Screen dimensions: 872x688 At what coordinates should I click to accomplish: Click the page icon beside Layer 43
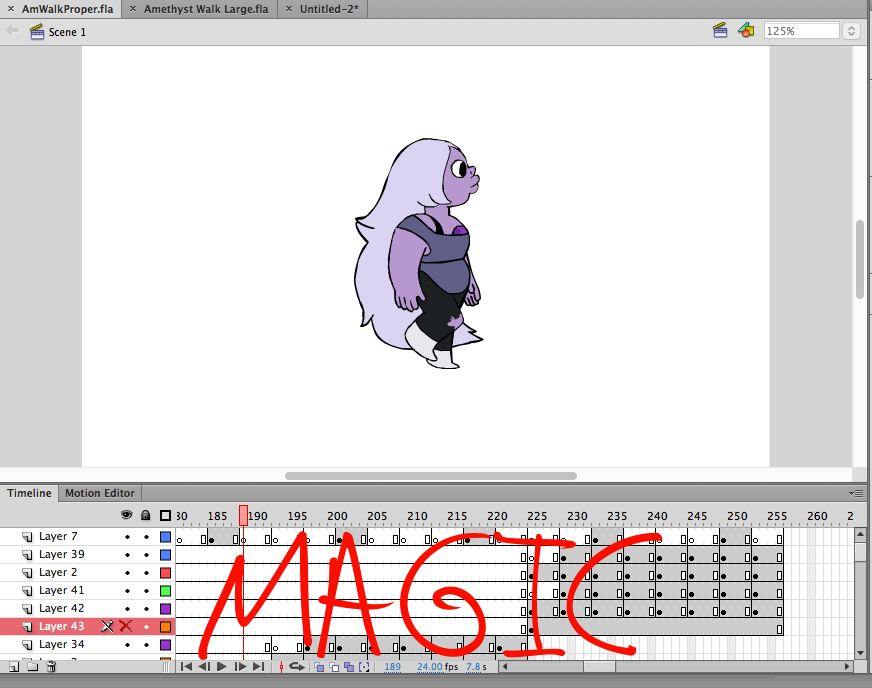coord(27,627)
